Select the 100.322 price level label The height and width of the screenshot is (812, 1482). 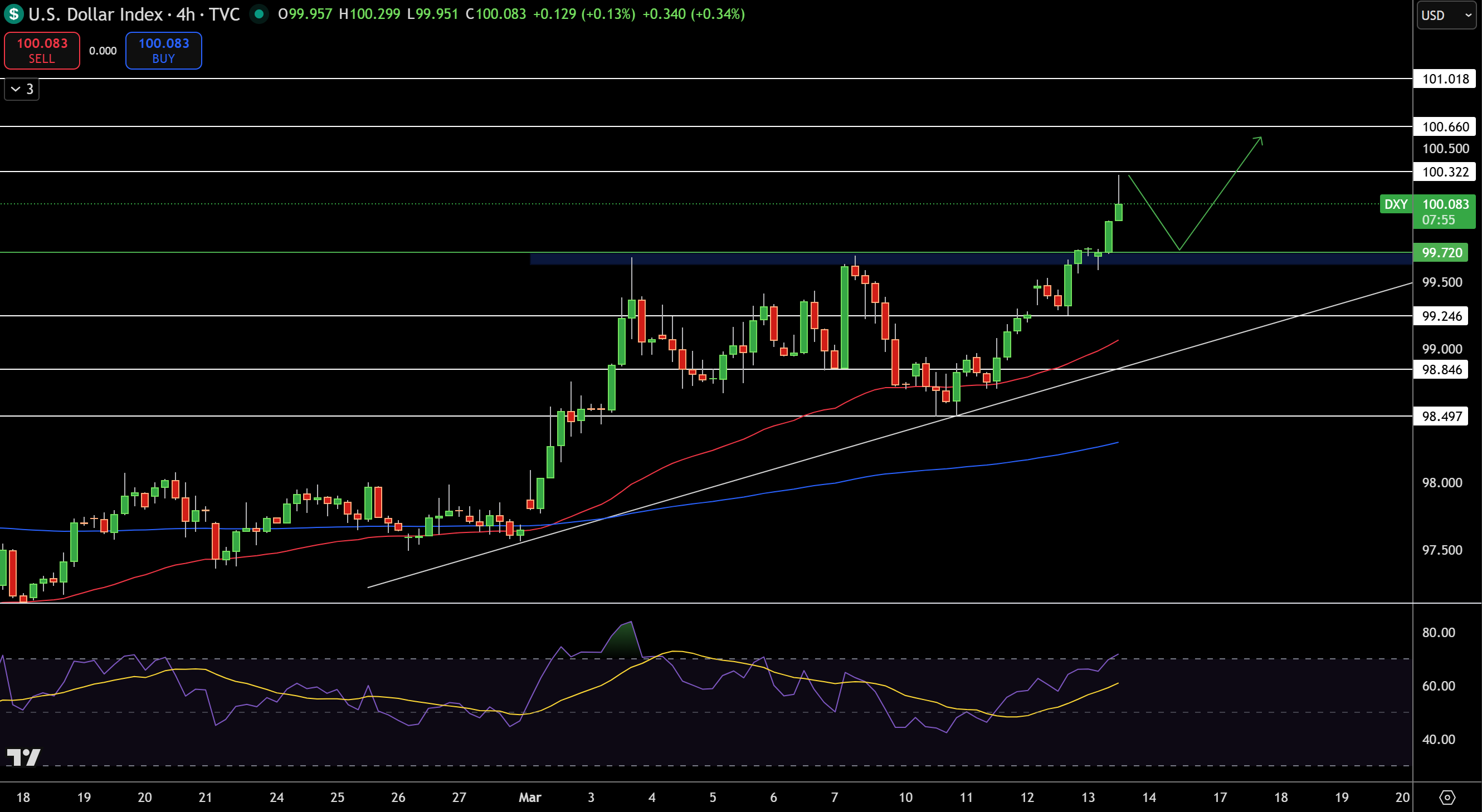pyautogui.click(x=1445, y=172)
